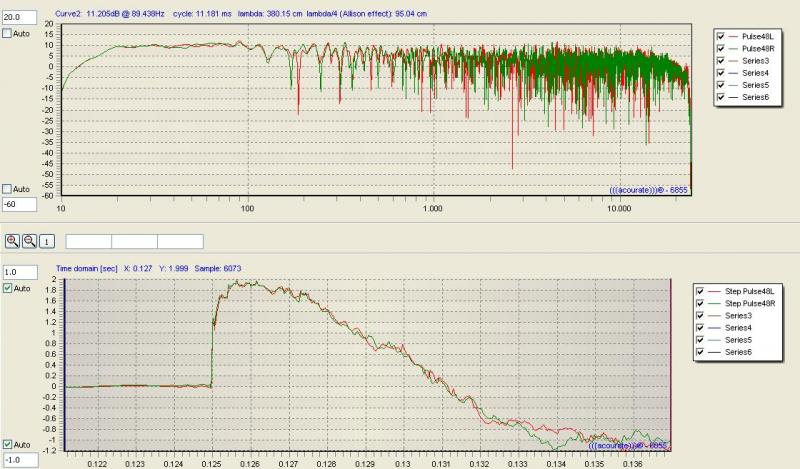800x469 pixels.
Task: Uncheck the Pulse48R curve checkbox
Action: point(720,48)
